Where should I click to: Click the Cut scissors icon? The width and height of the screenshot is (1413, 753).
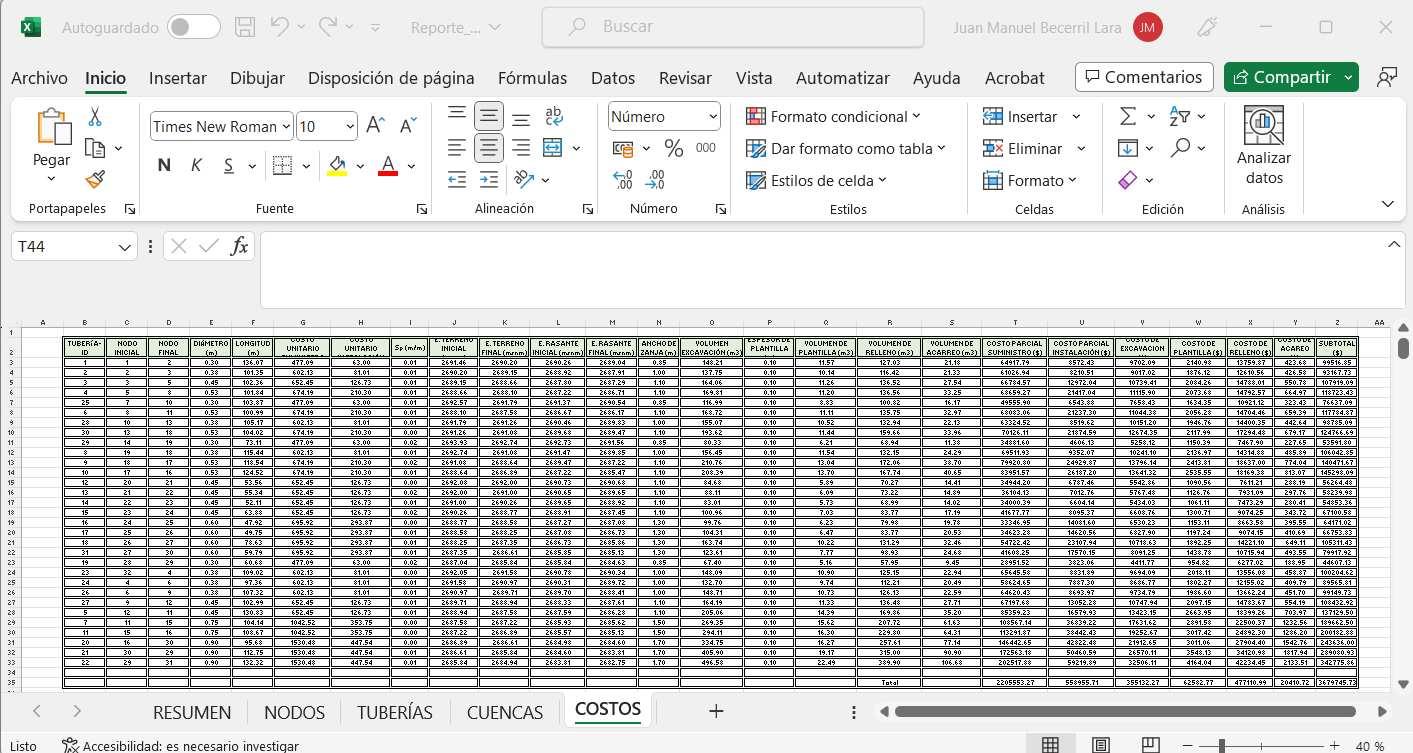point(95,117)
